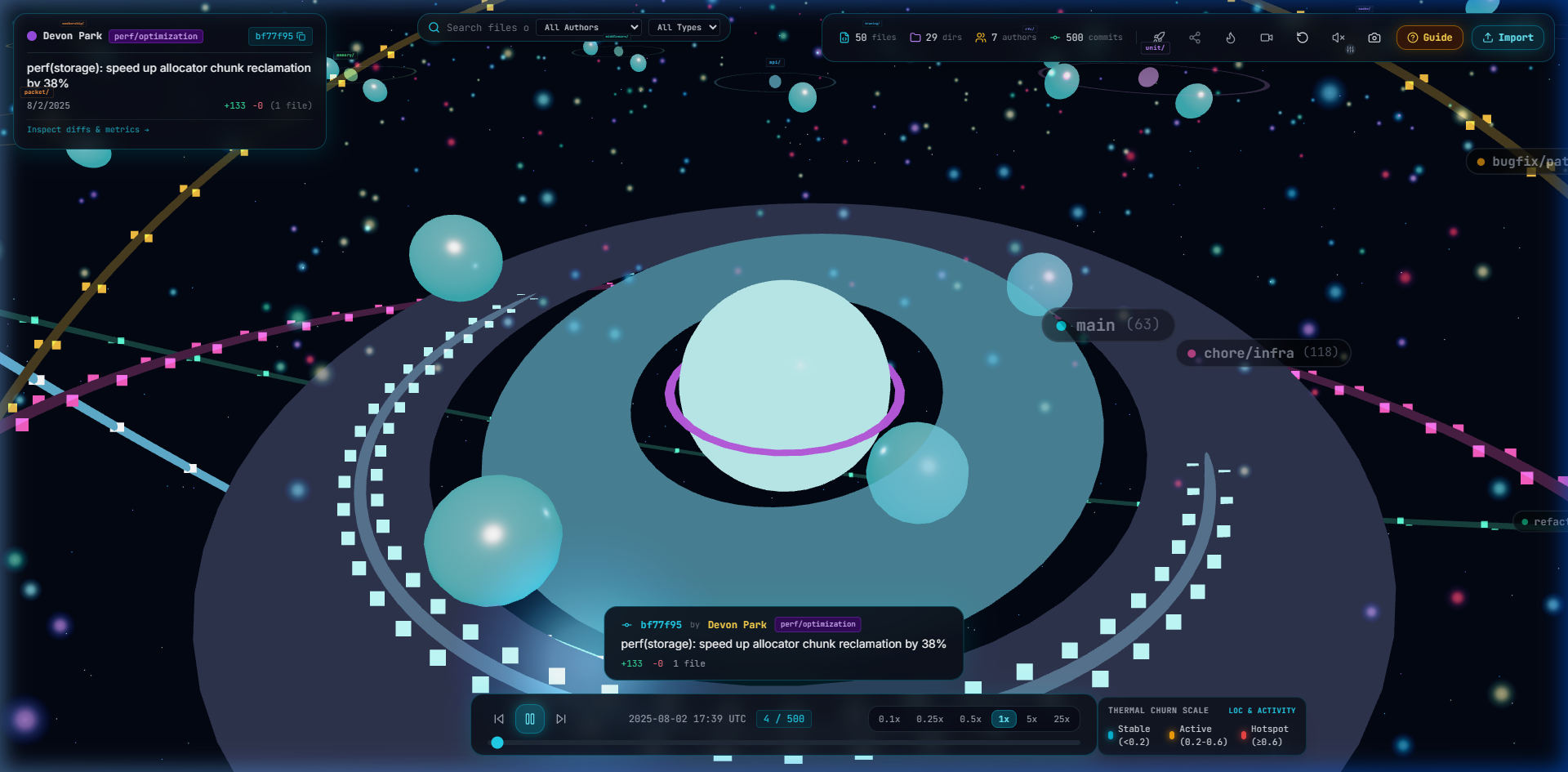The image size is (1568, 772).
Task: Click the search magnifier icon
Action: point(434,28)
